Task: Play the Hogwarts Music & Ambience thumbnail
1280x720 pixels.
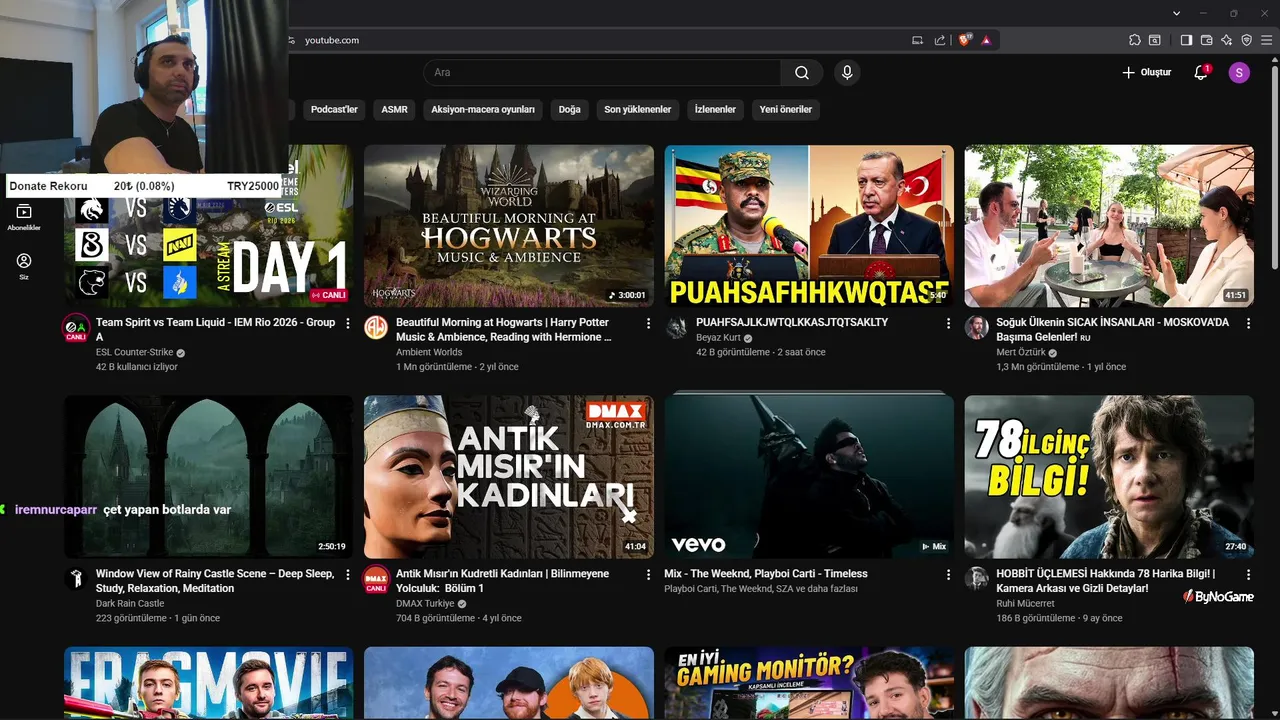Action: pos(509,226)
